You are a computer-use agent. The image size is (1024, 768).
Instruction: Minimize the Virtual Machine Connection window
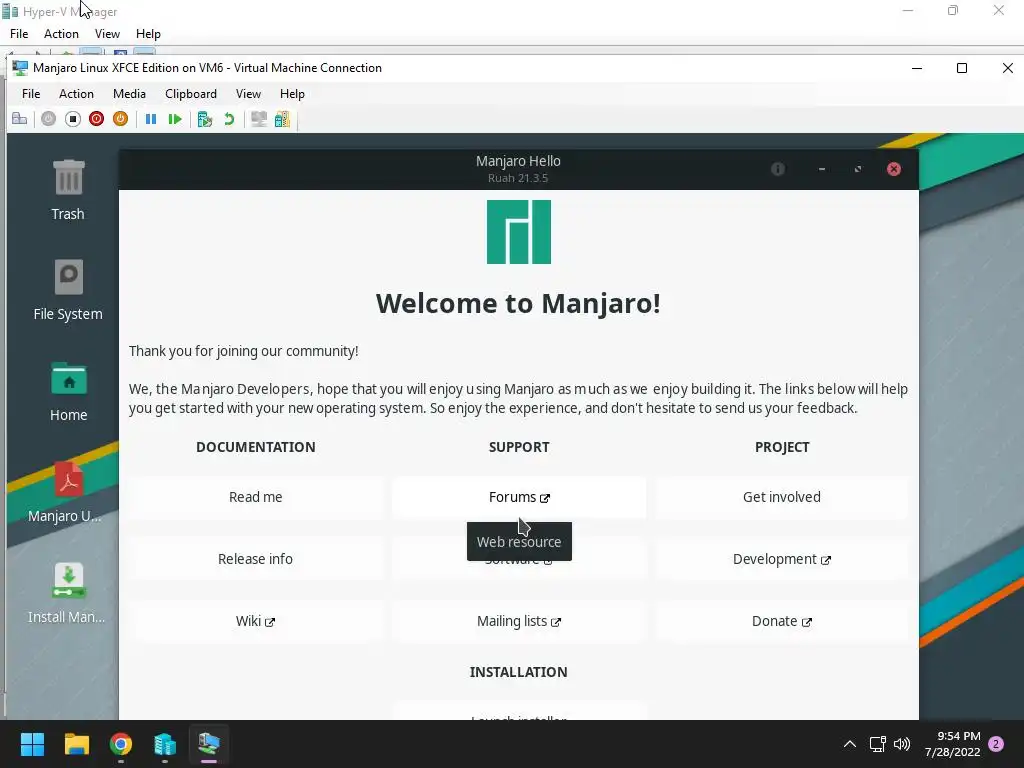917,68
